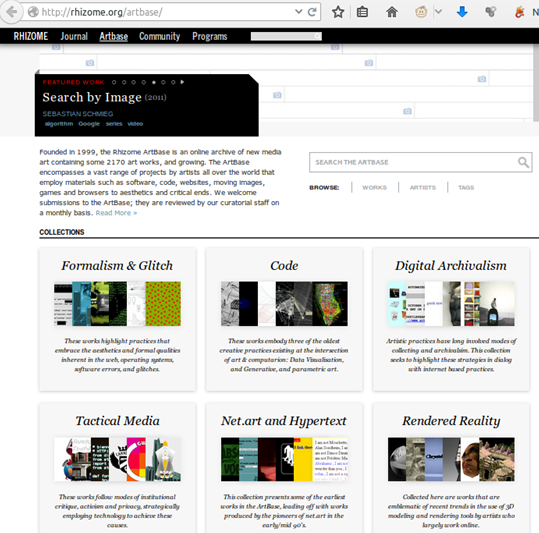Click the monkey face extension icon
This screenshot has width=539, height=533.
point(421,12)
